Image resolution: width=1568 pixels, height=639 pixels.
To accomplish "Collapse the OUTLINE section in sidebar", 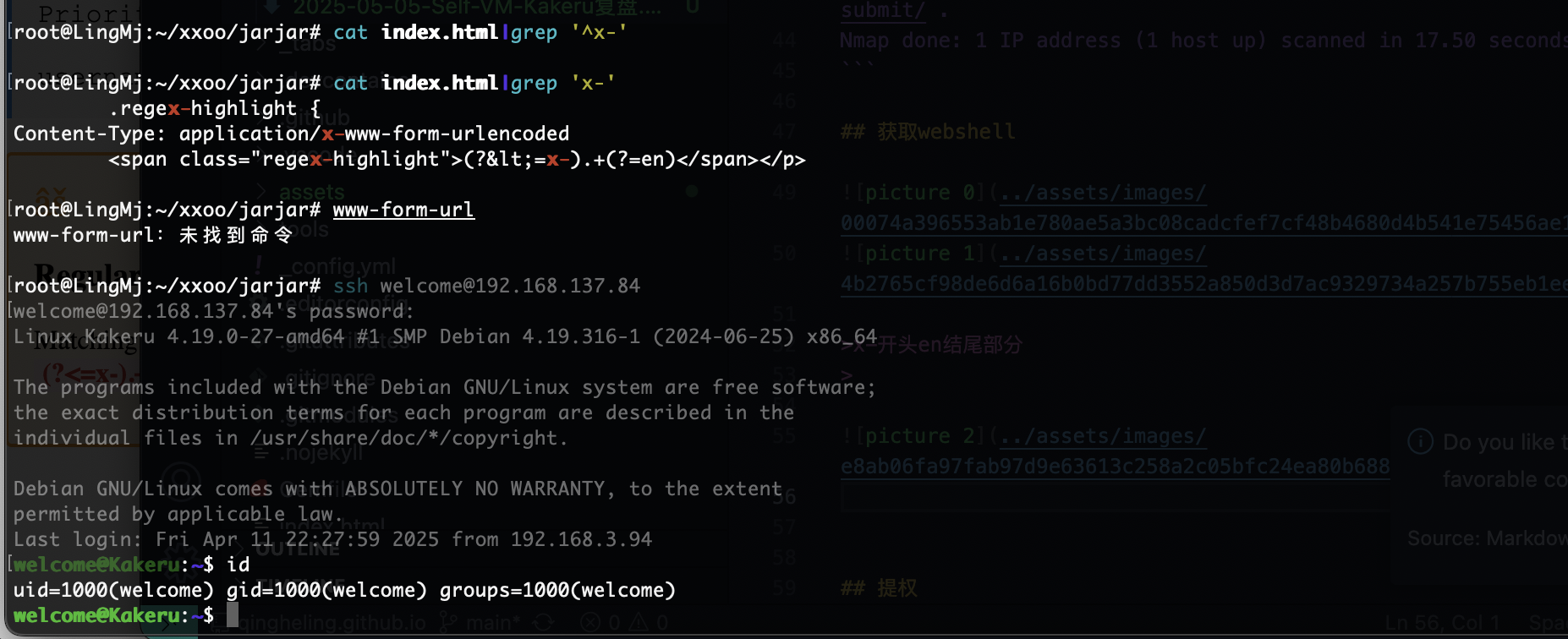I will [x=298, y=549].
